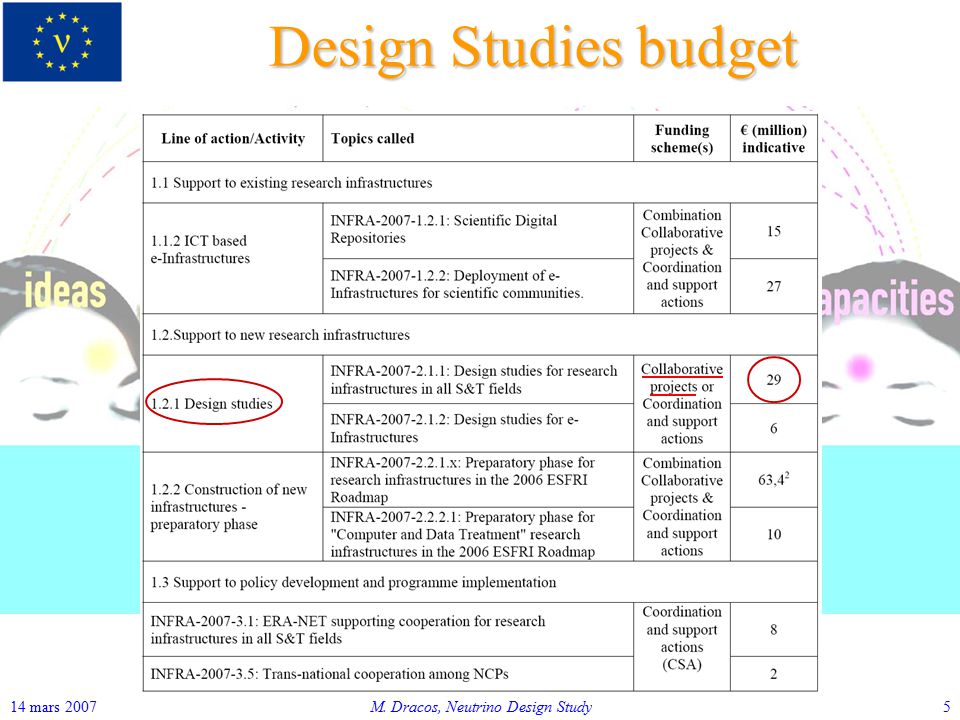Click 'M. Dracos, Neutrino Design Study' footer

[481, 707]
